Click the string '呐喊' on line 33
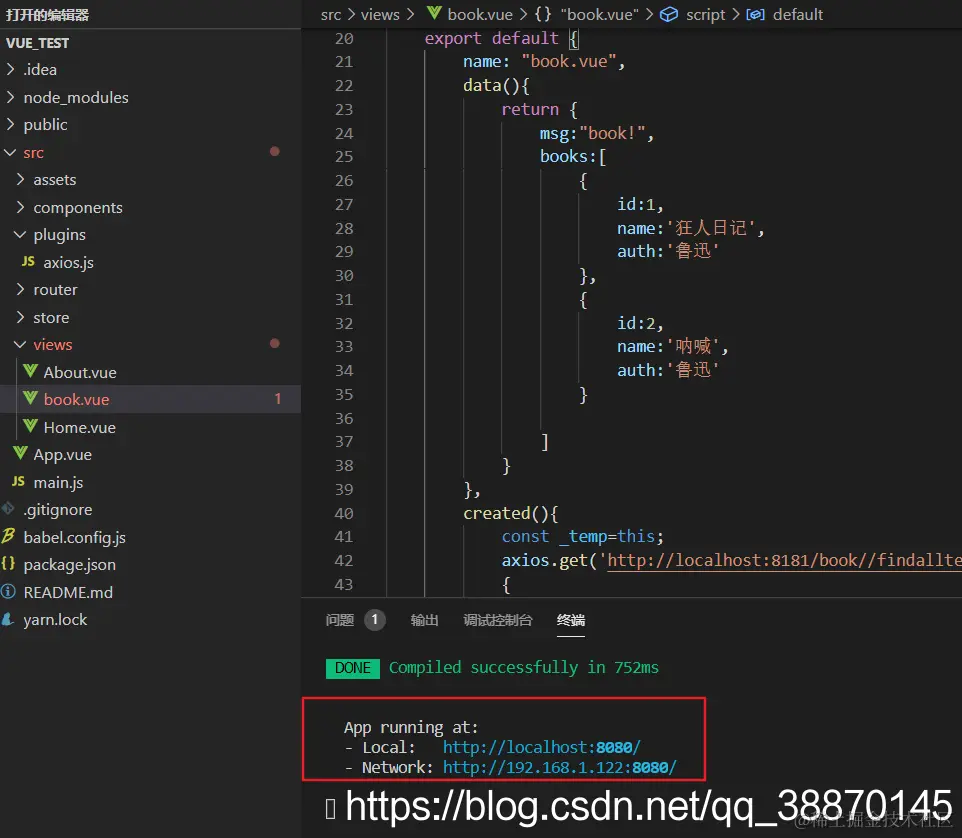The width and height of the screenshot is (962, 838). (693, 347)
